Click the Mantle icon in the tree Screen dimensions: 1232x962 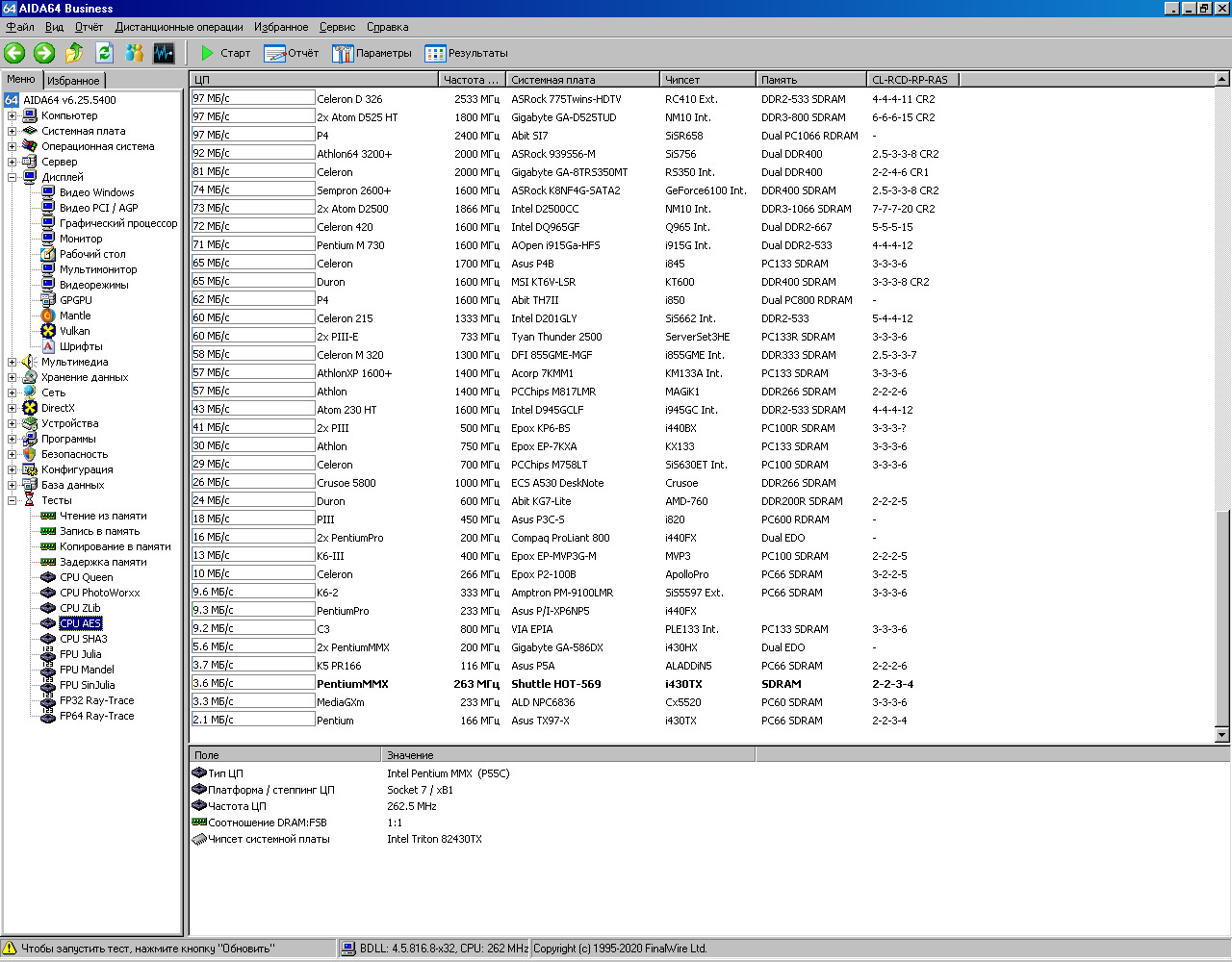48,316
